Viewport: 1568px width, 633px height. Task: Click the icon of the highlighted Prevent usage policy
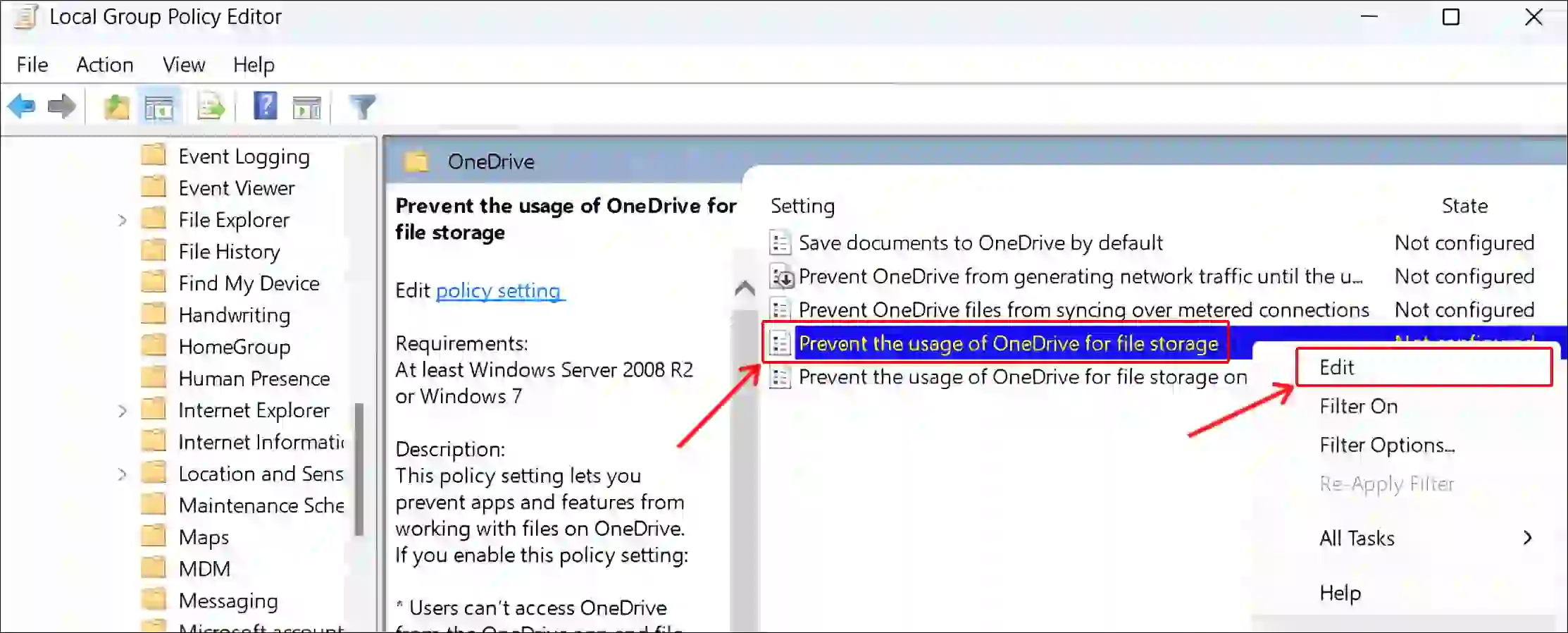tap(780, 343)
